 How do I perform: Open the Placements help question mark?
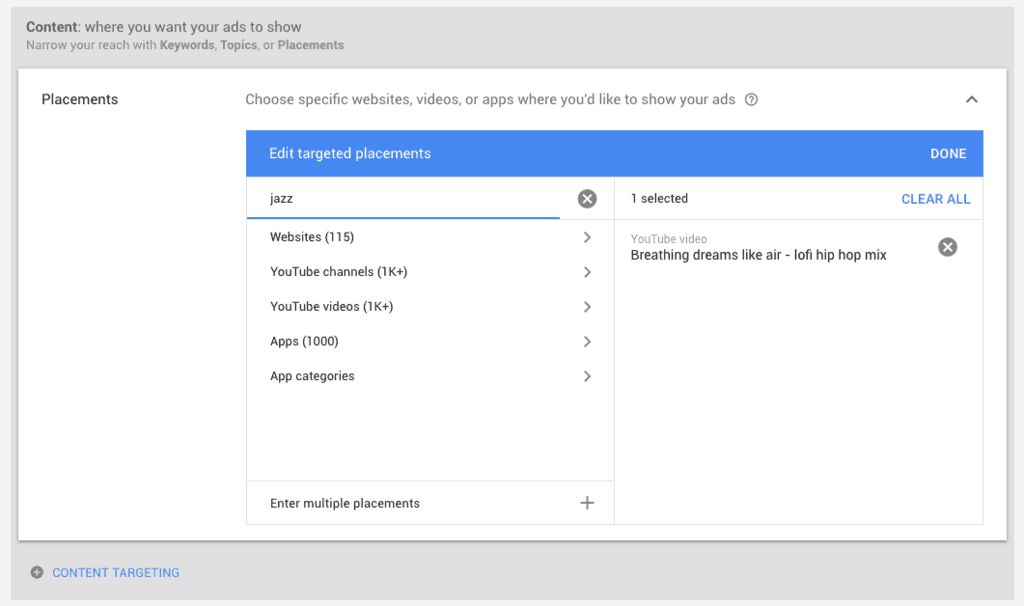point(752,99)
